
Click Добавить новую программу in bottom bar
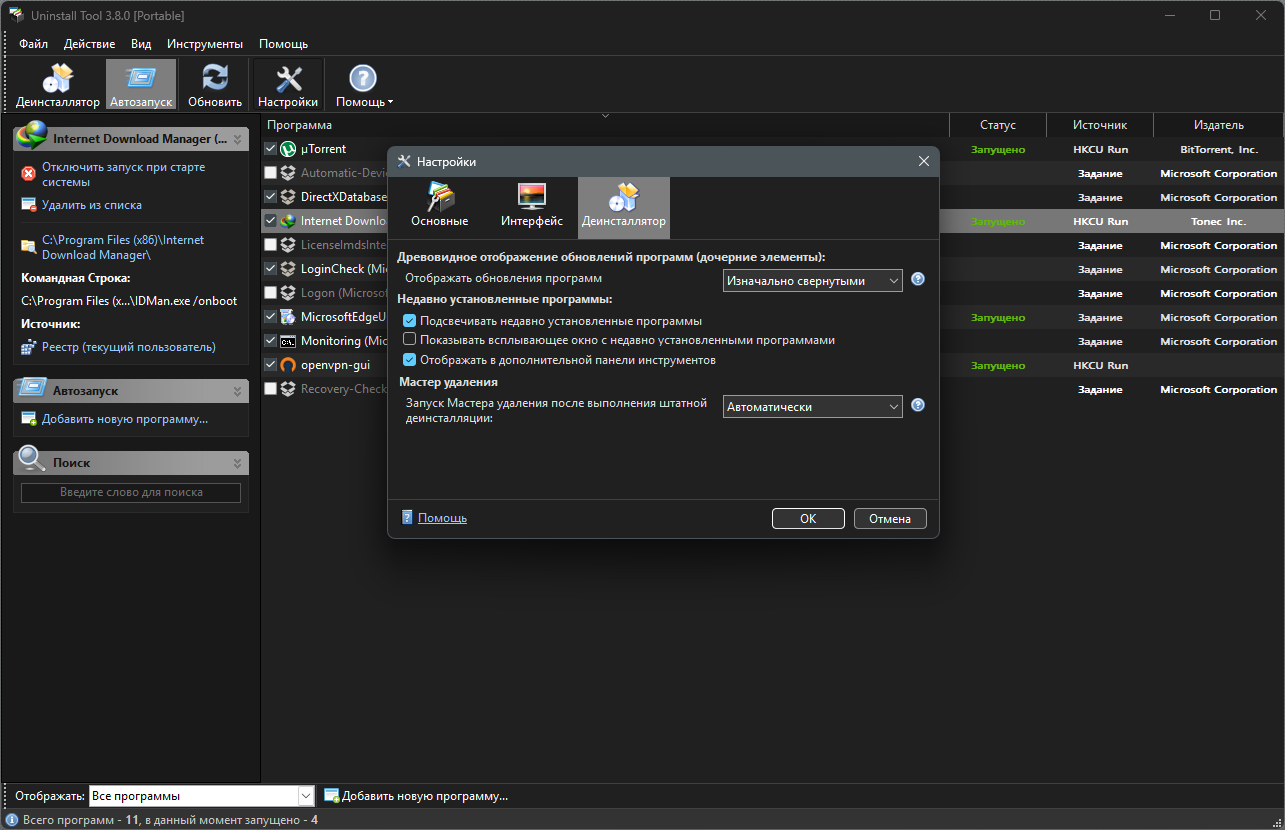[x=425, y=796]
